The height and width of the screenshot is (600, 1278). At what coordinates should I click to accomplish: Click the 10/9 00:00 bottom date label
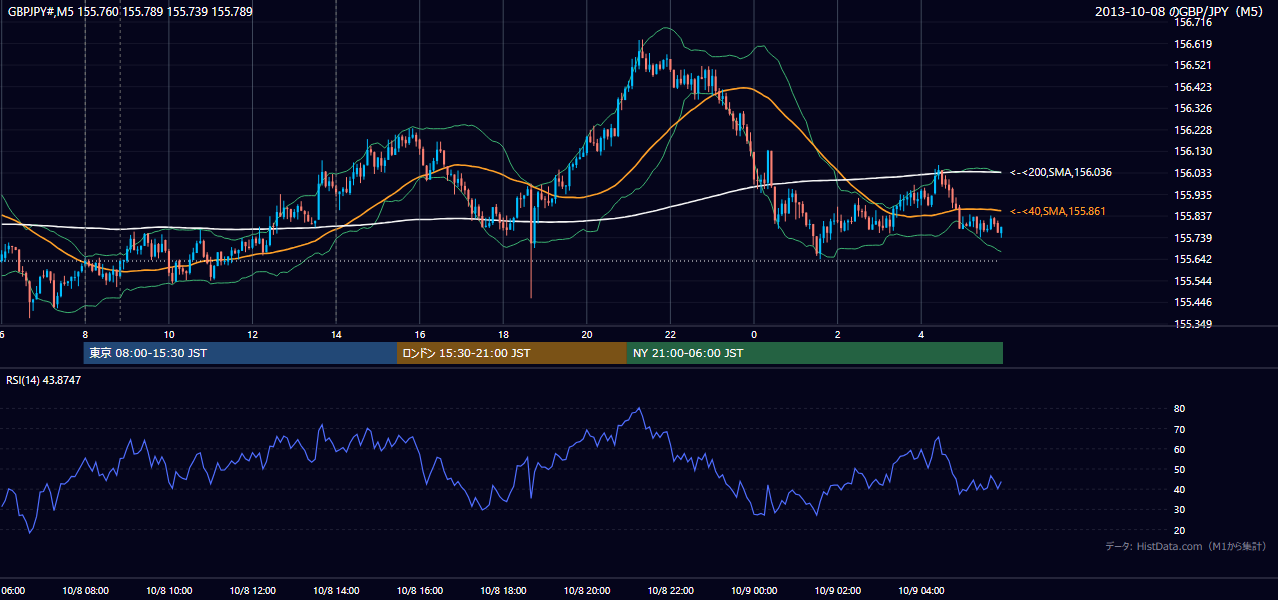point(754,591)
